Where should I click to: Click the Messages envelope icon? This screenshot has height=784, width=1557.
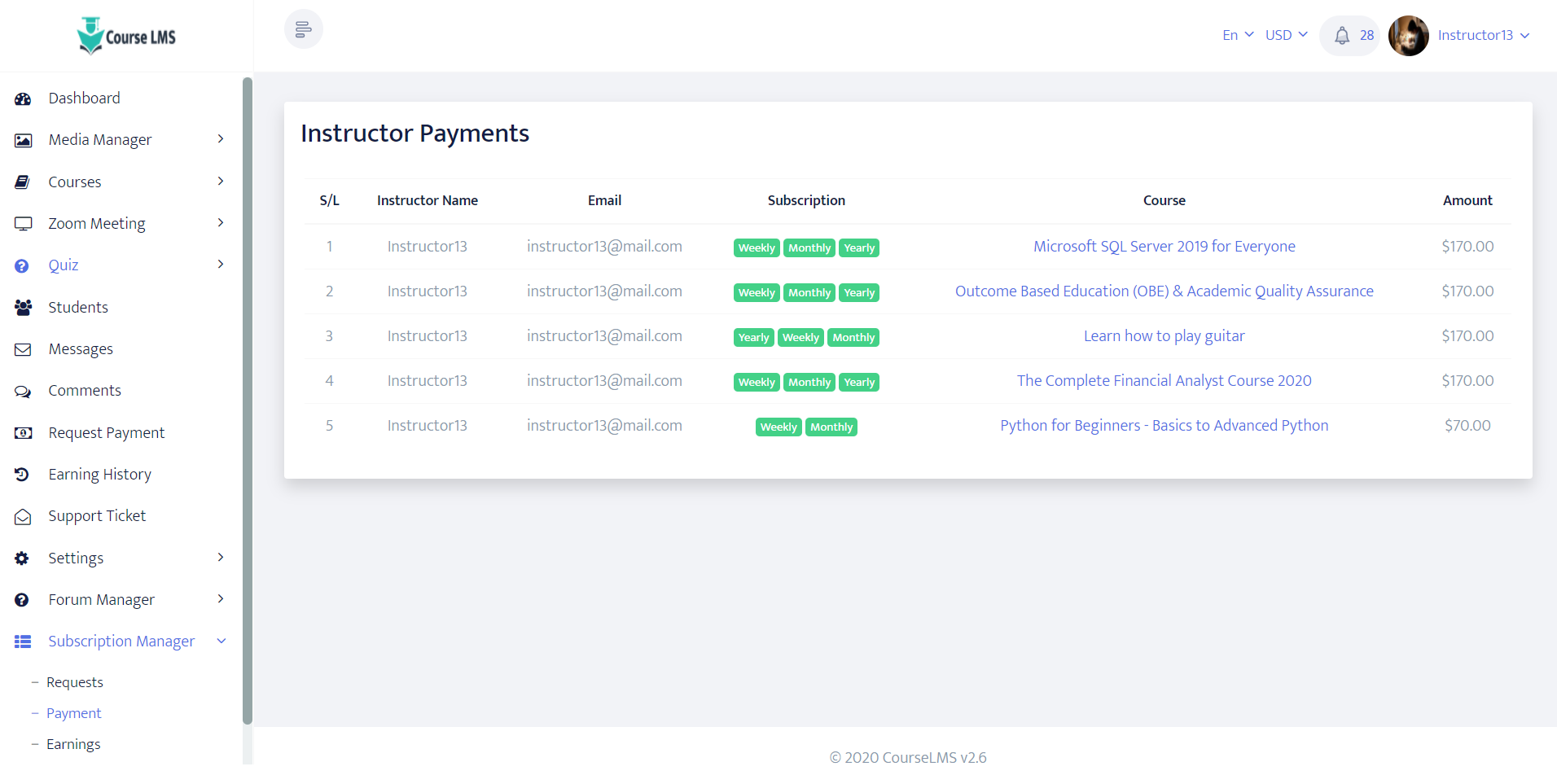tap(23, 349)
